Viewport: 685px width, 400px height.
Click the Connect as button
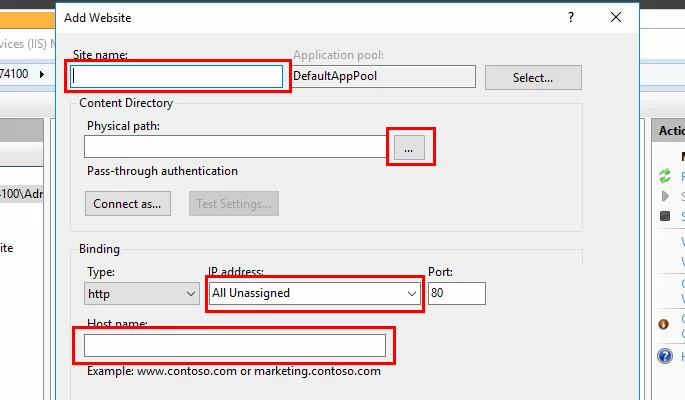tap(126, 203)
